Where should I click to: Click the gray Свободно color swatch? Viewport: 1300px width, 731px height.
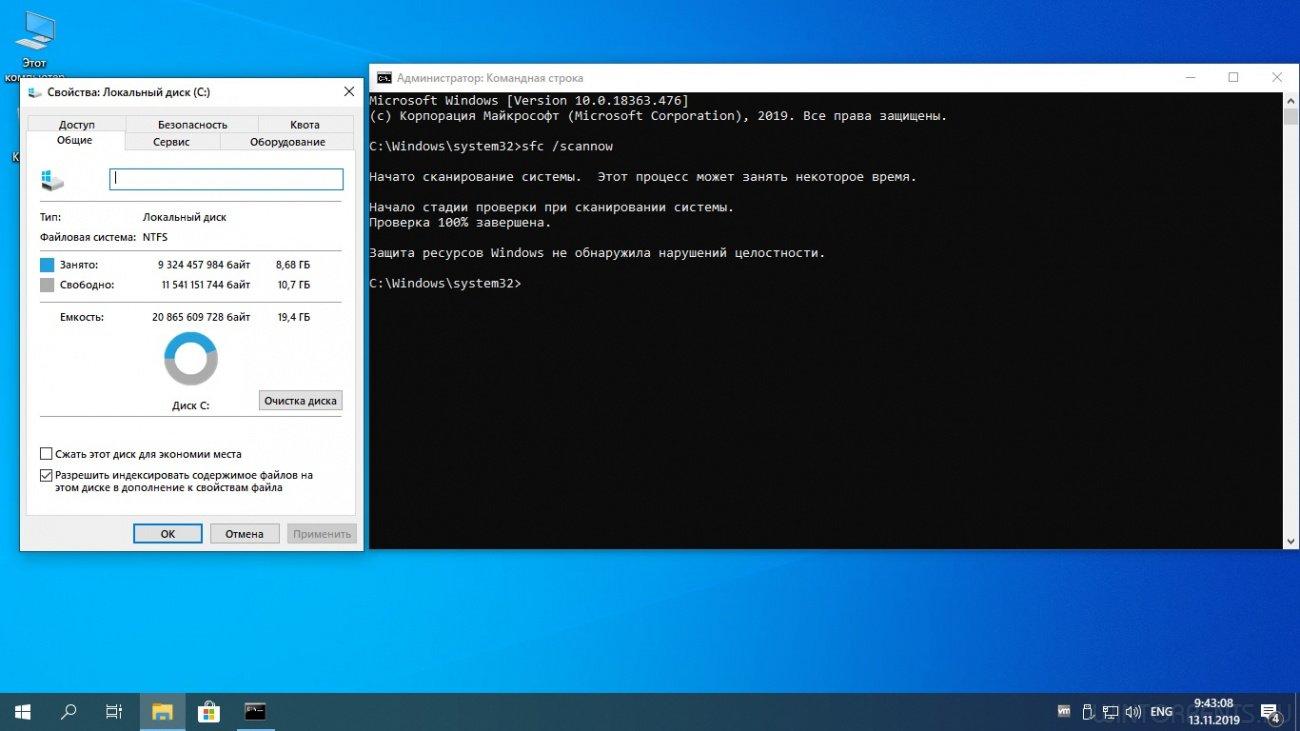[x=47, y=285]
